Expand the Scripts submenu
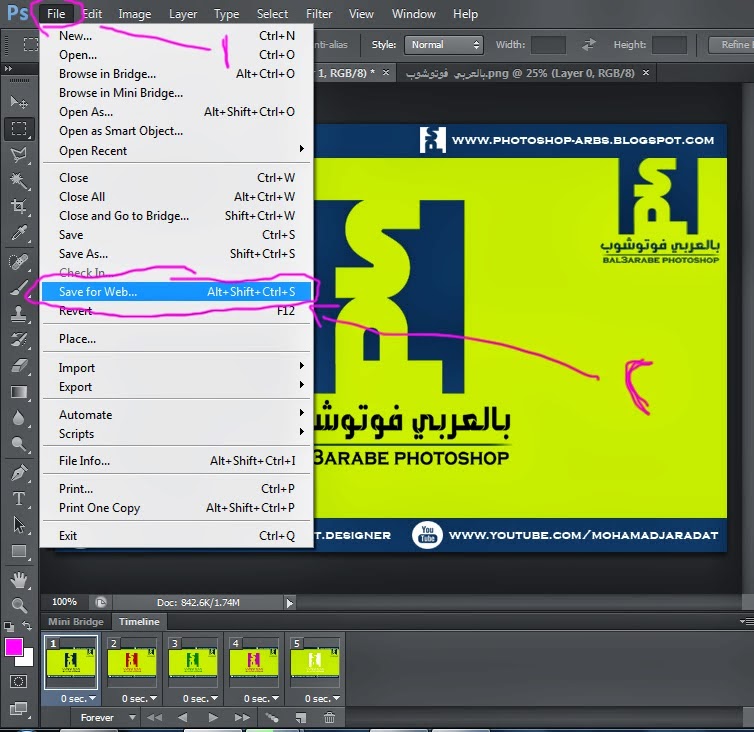The height and width of the screenshot is (732, 754). click(x=176, y=433)
